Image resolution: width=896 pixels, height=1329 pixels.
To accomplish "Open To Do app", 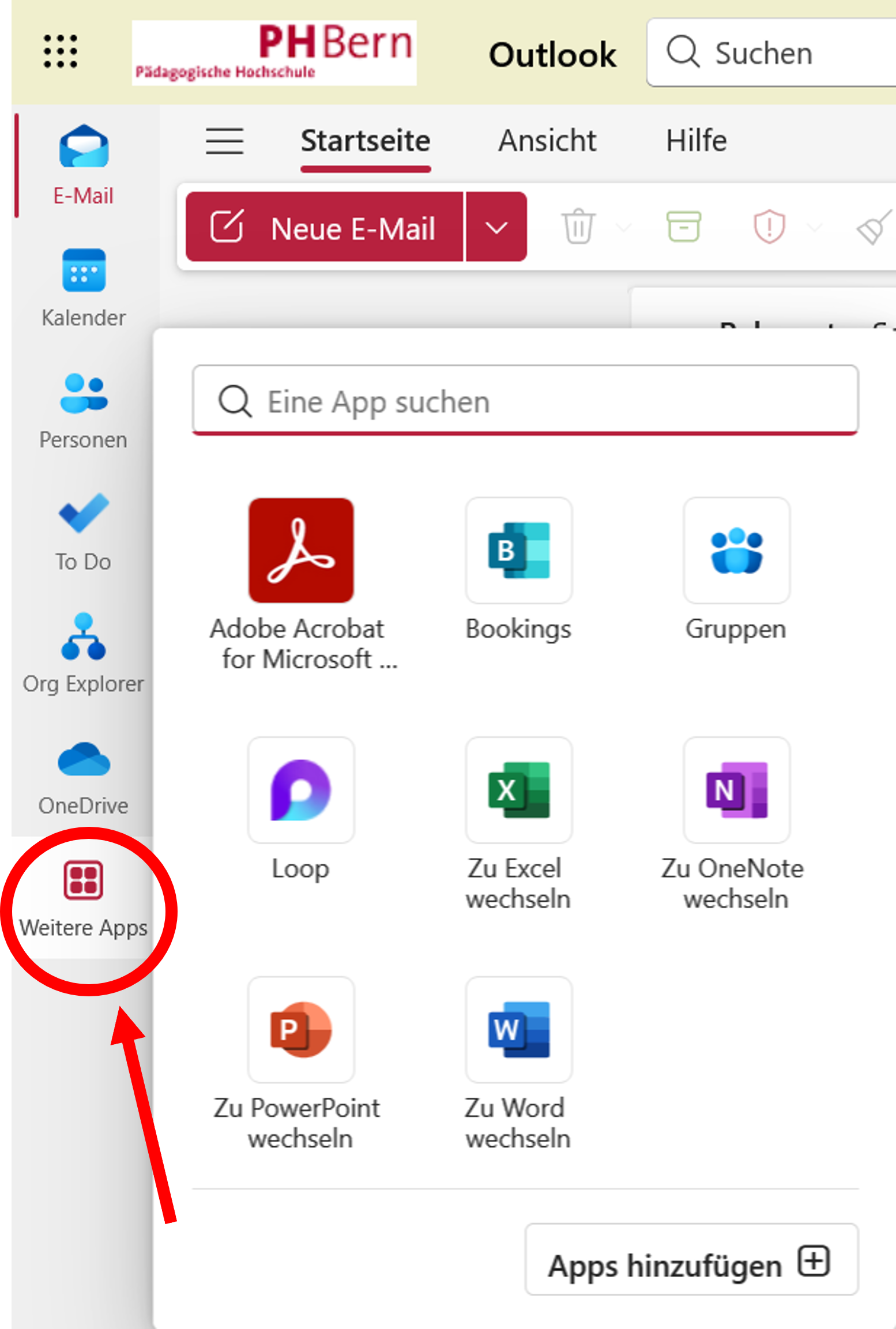I will pyautogui.click(x=84, y=531).
